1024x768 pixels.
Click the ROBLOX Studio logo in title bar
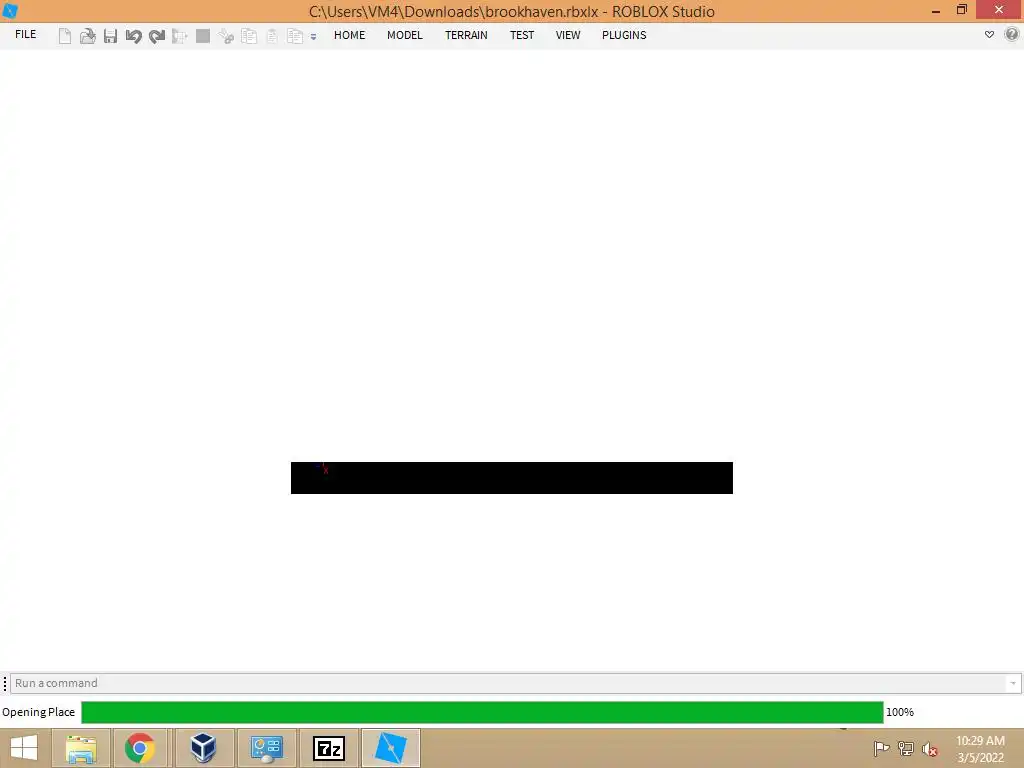click(x=10, y=11)
